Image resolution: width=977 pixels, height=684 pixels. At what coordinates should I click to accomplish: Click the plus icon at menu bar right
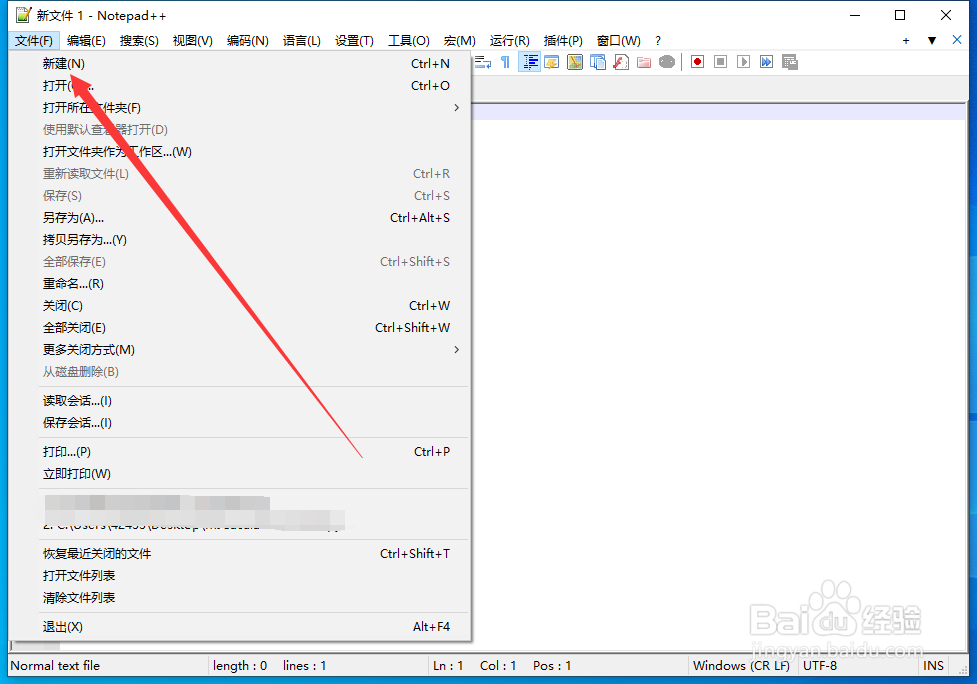click(906, 40)
